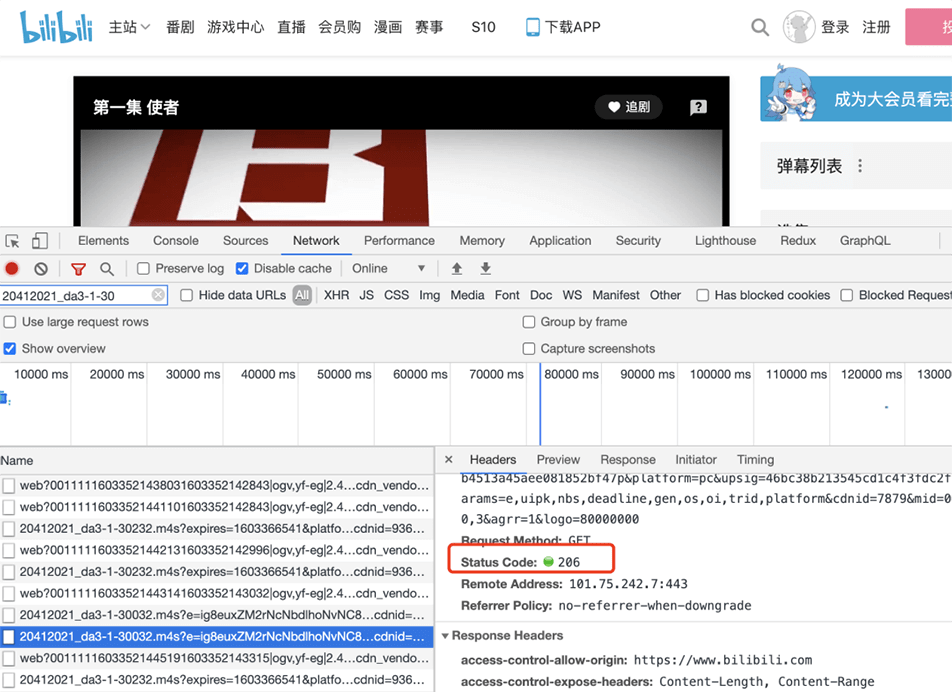Click the filter input field
The image size is (952, 692).
75,295
